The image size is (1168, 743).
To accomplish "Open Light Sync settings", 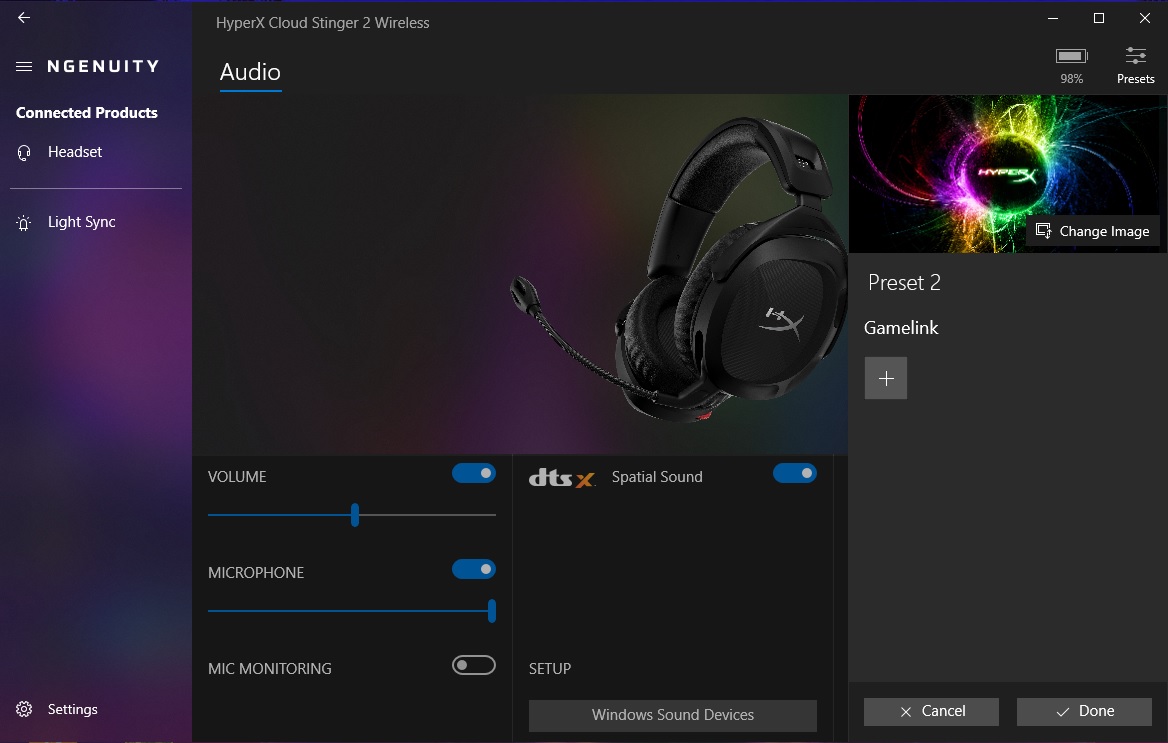I will coord(23,222).
